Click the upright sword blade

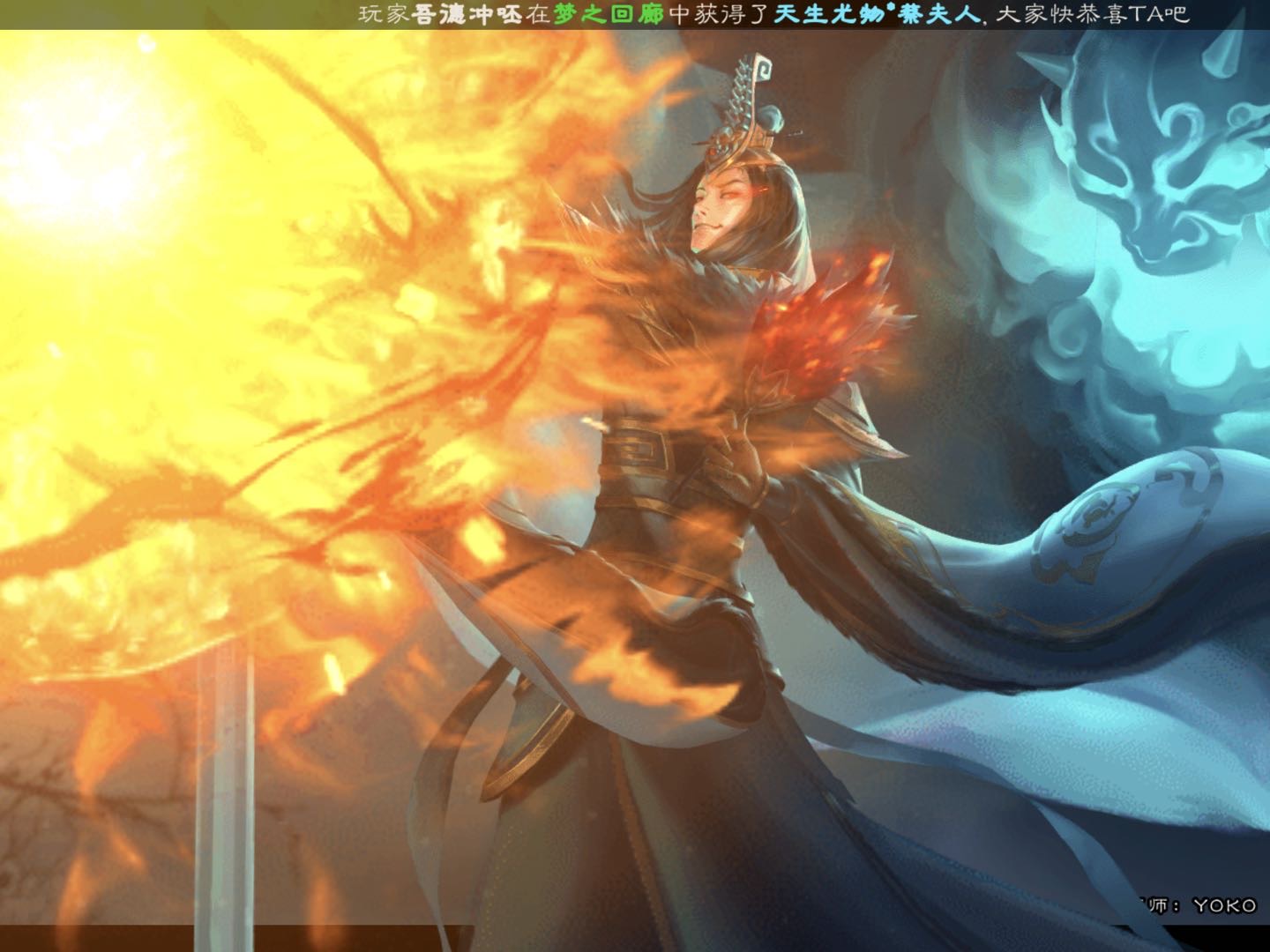click(223, 793)
